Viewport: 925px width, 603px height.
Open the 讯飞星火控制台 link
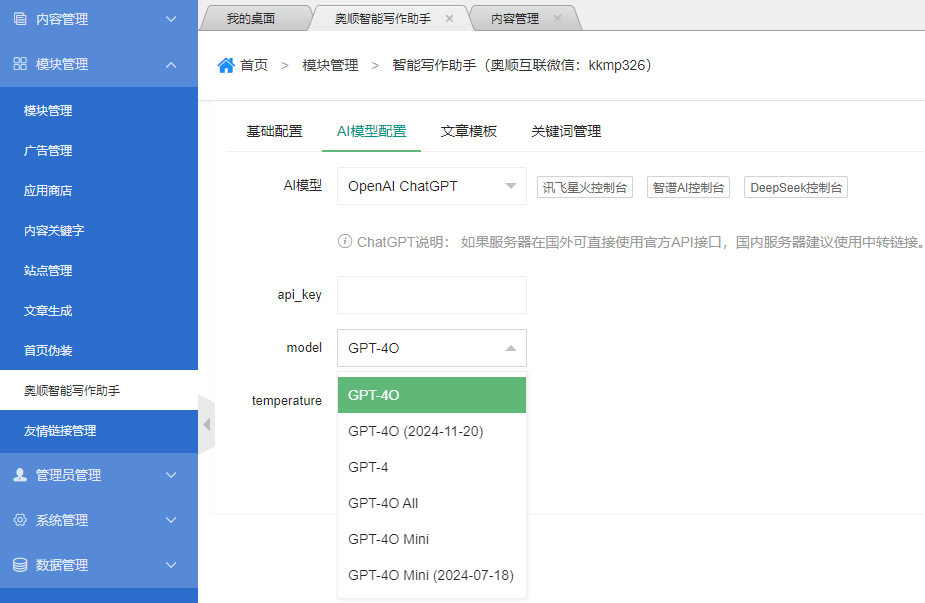click(585, 187)
